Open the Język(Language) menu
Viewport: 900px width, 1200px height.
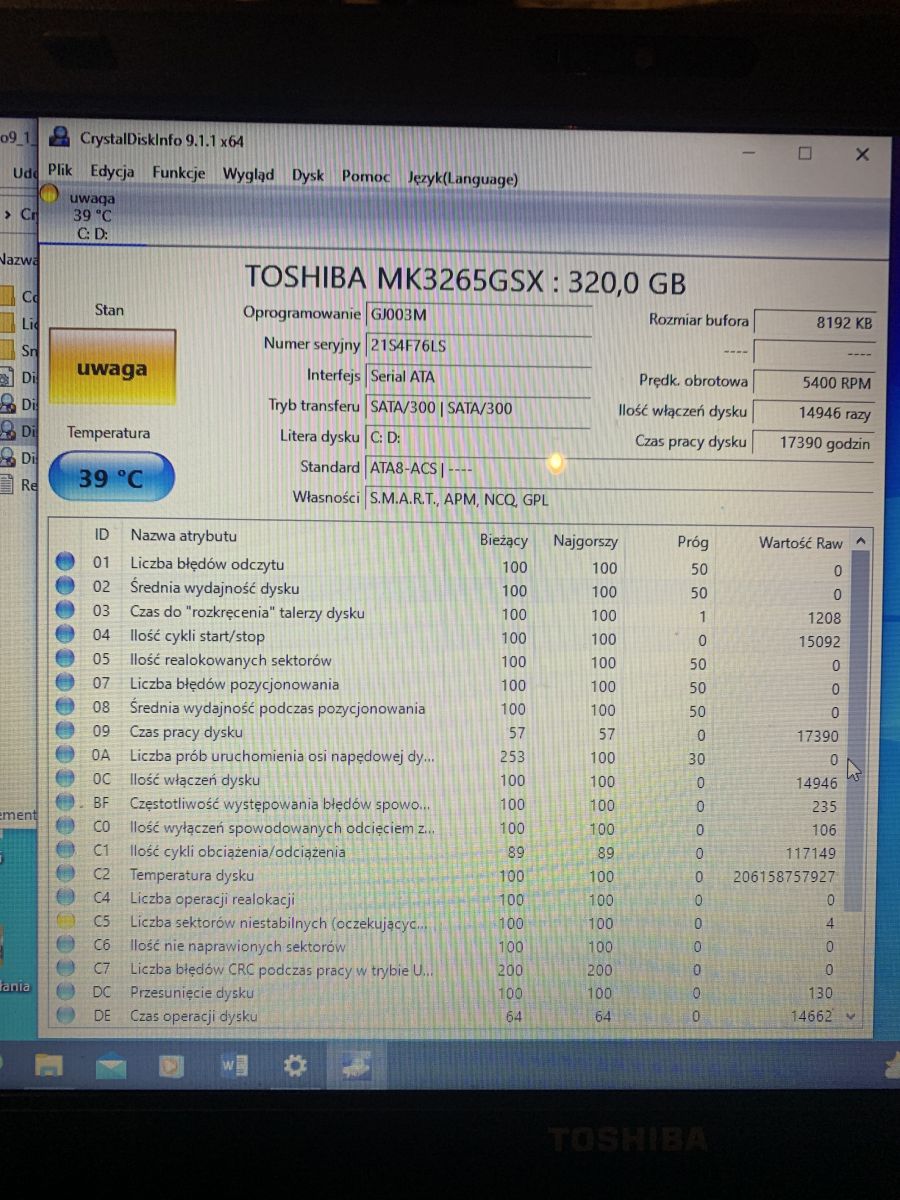[x=463, y=179]
